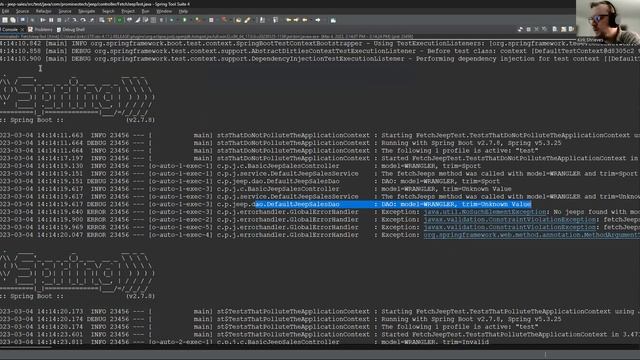The height and width of the screenshot is (360, 640).
Task: Click the Debug launch toolbar icon
Action: pyautogui.click(x=171, y=20)
